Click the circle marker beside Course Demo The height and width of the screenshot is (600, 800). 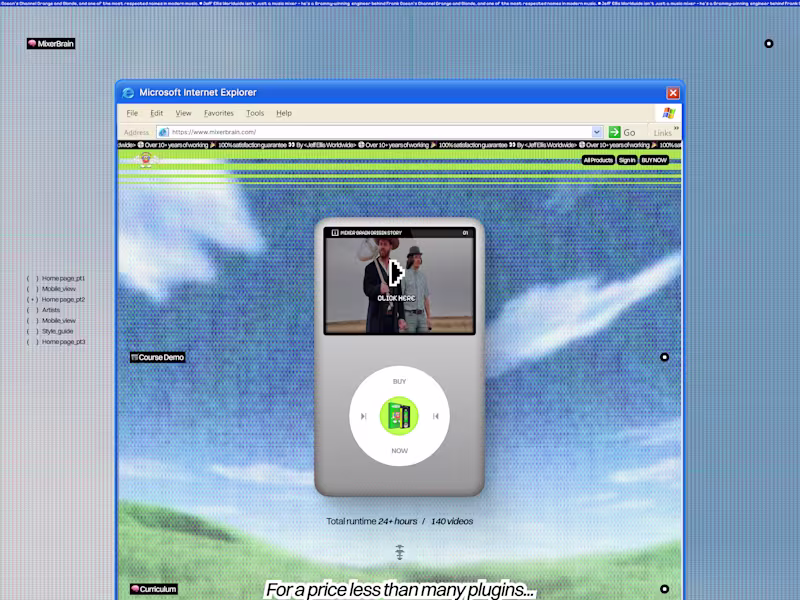(x=664, y=357)
